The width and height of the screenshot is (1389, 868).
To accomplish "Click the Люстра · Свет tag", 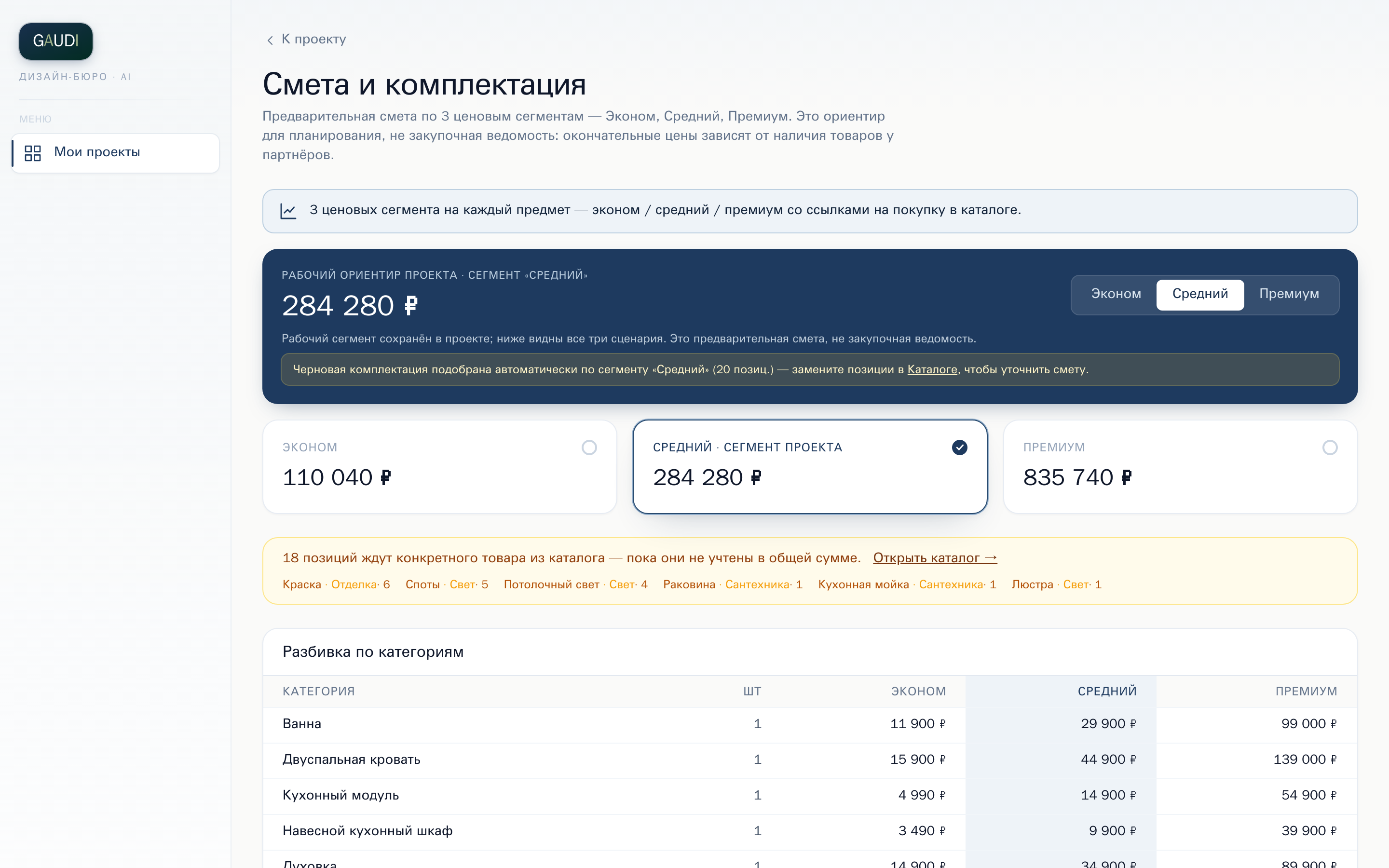I will 1056,585.
